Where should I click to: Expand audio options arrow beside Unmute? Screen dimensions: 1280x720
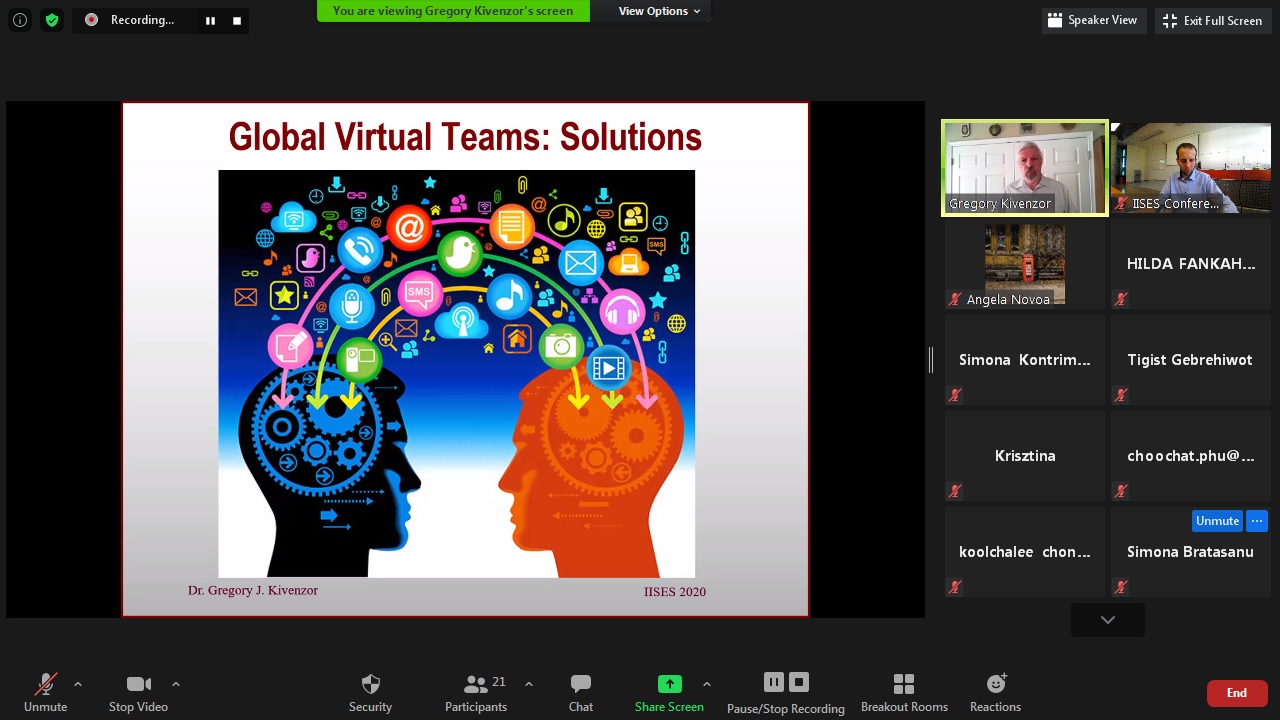[78, 684]
